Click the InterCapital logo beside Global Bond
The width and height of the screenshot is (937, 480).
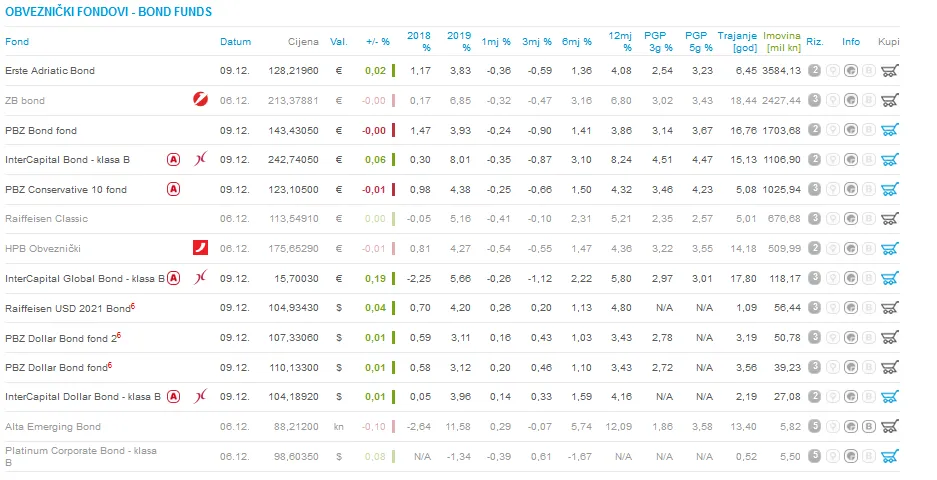(201, 277)
